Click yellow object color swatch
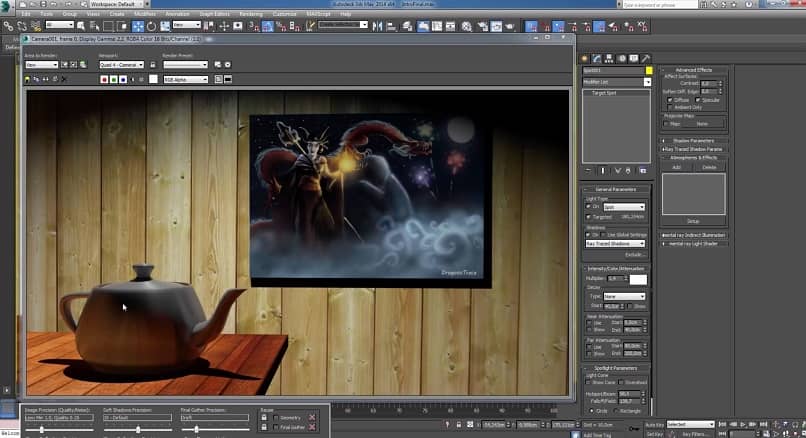 tap(649, 70)
